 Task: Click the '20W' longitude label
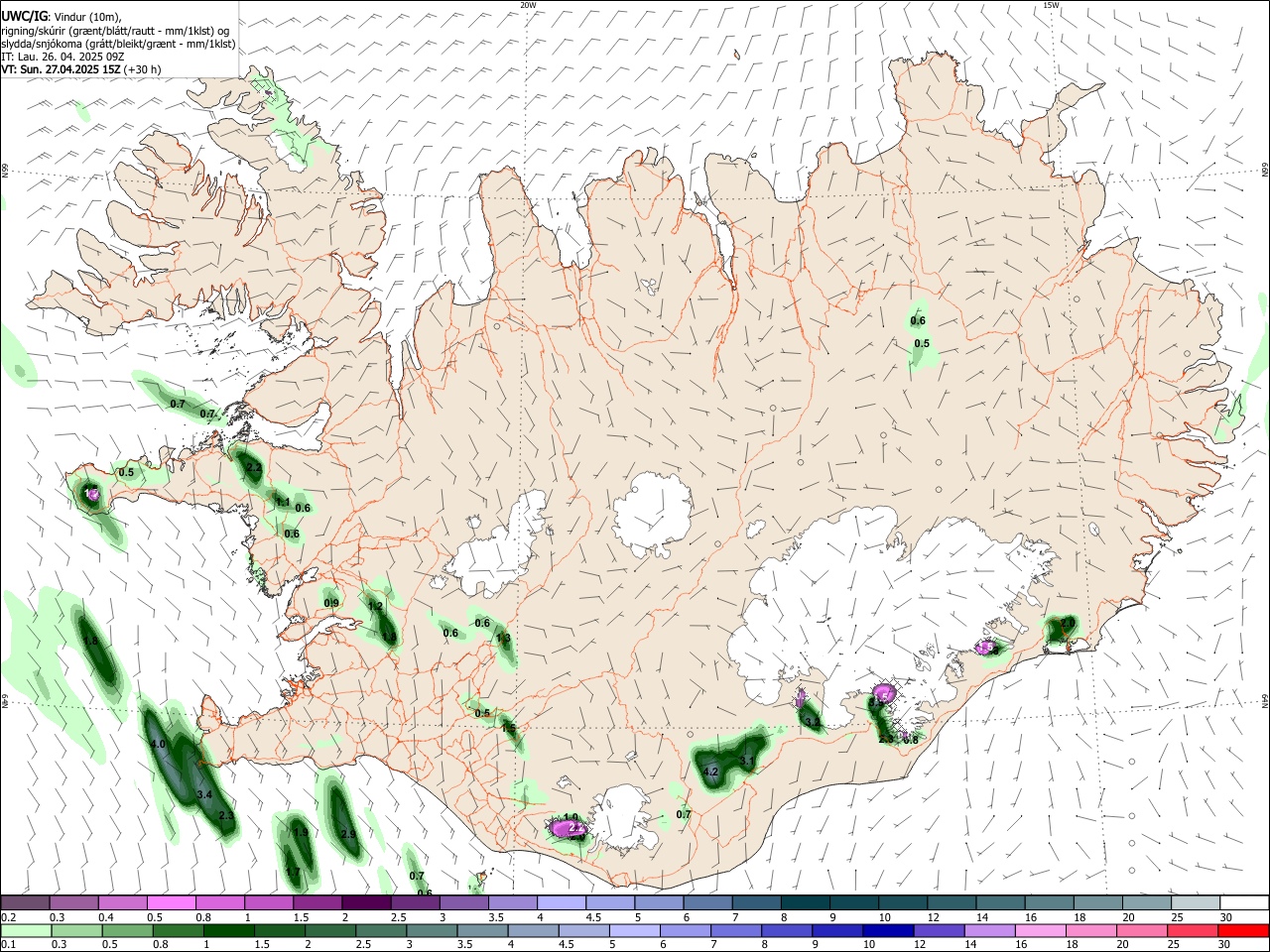(x=529, y=5)
